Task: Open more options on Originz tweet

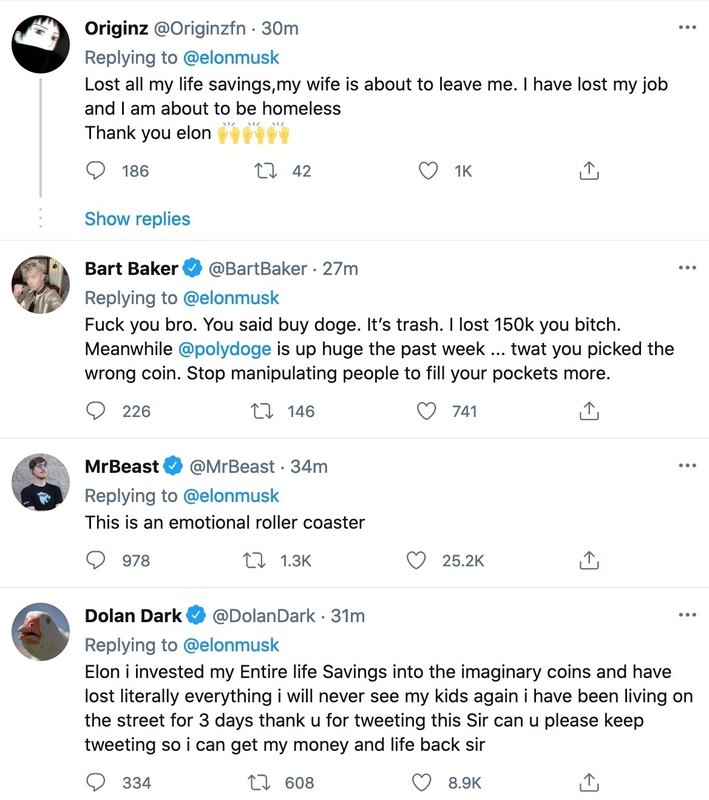Action: coord(686,27)
